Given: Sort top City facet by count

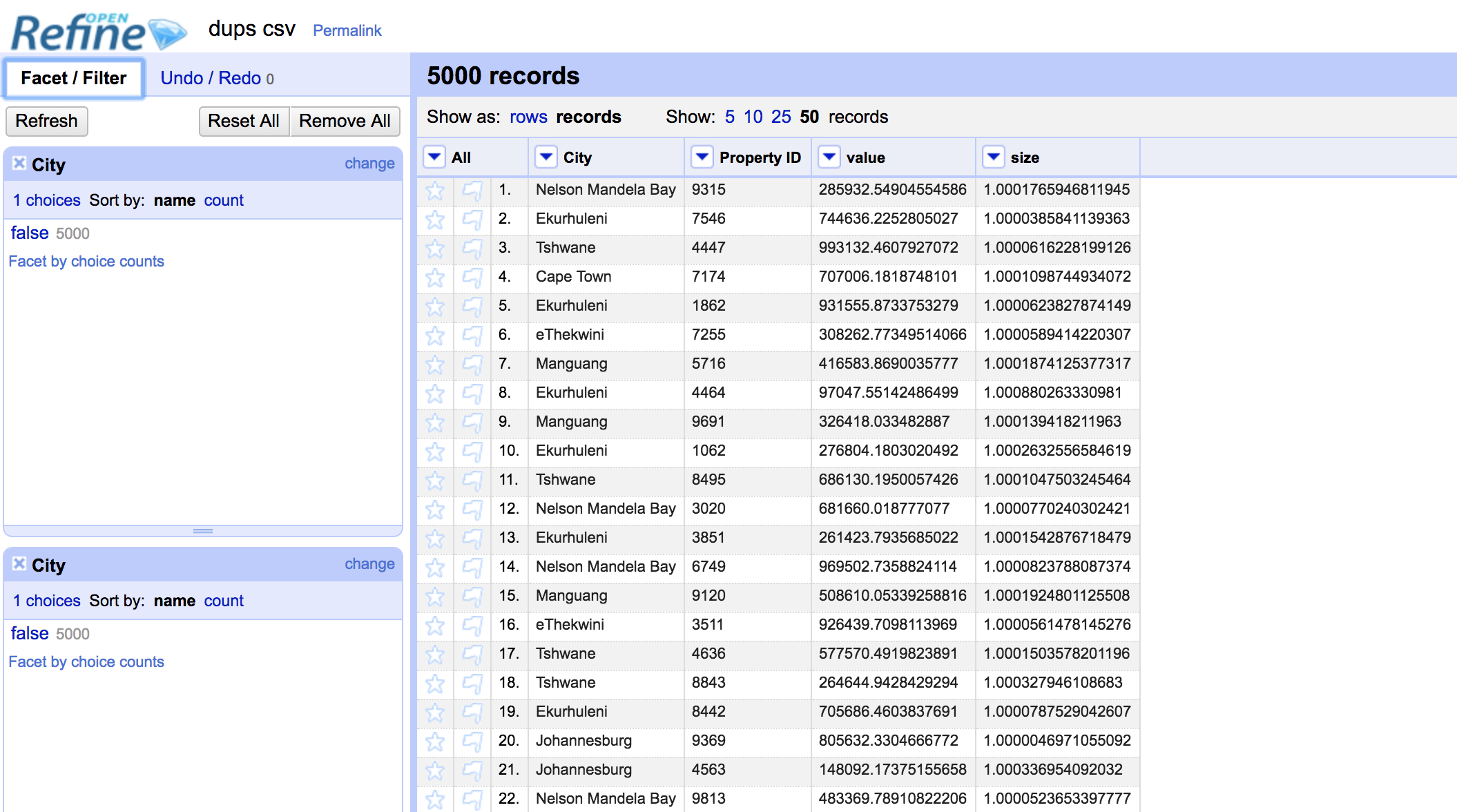Looking at the screenshot, I should 224,200.
